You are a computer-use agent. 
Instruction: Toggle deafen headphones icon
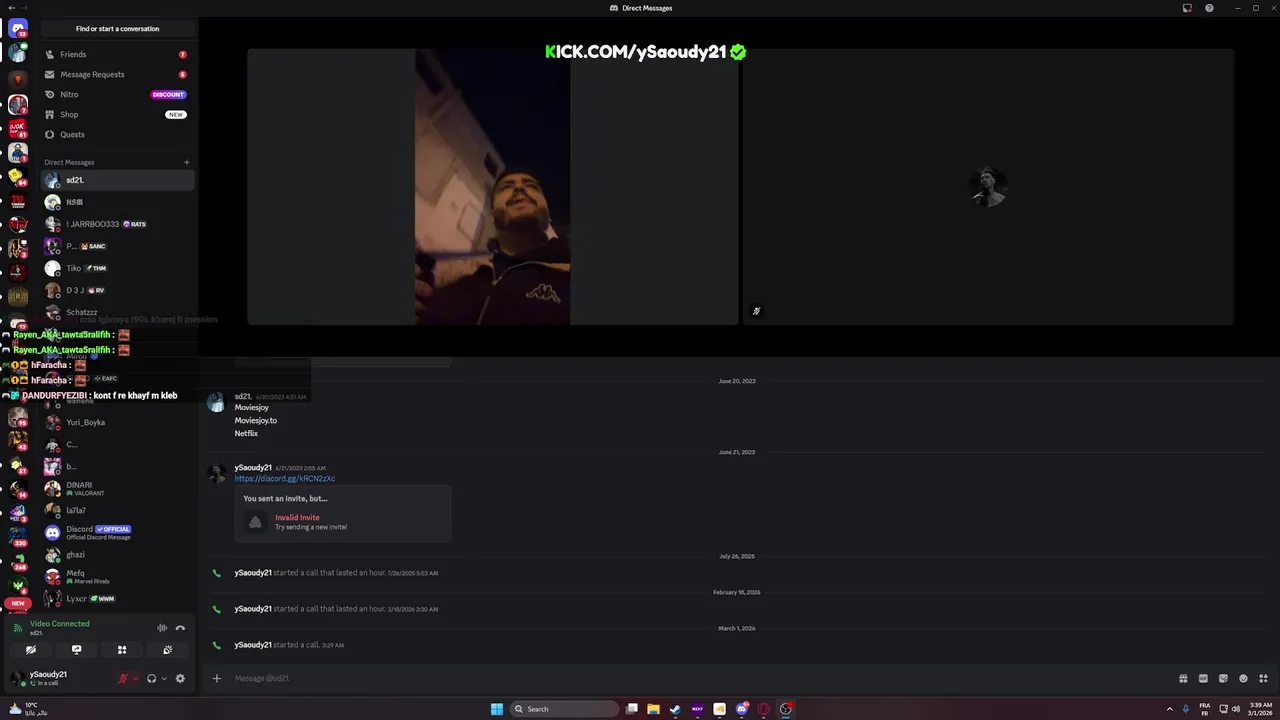(x=151, y=678)
